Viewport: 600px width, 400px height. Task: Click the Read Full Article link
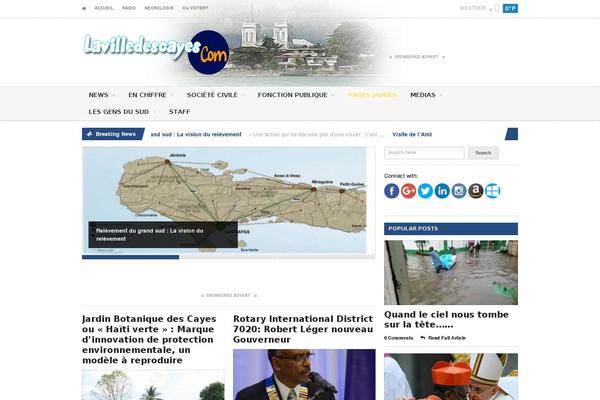(x=447, y=338)
